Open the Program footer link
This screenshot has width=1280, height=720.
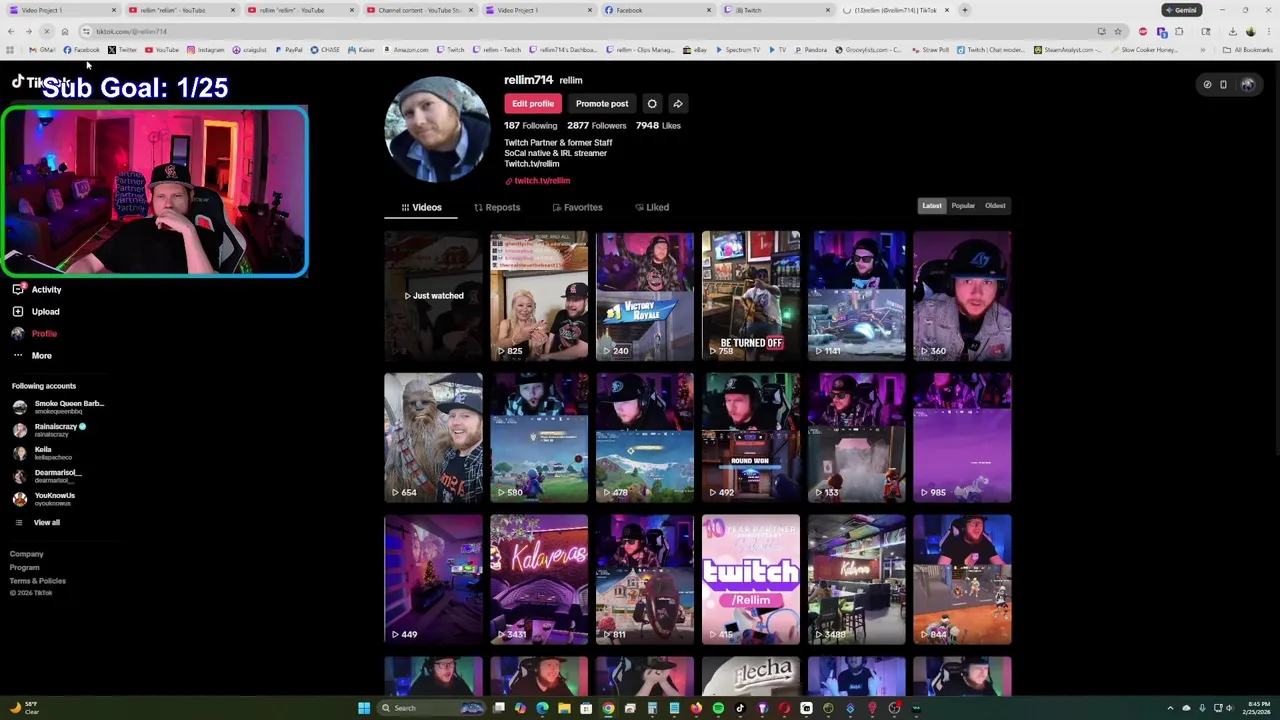(25, 567)
